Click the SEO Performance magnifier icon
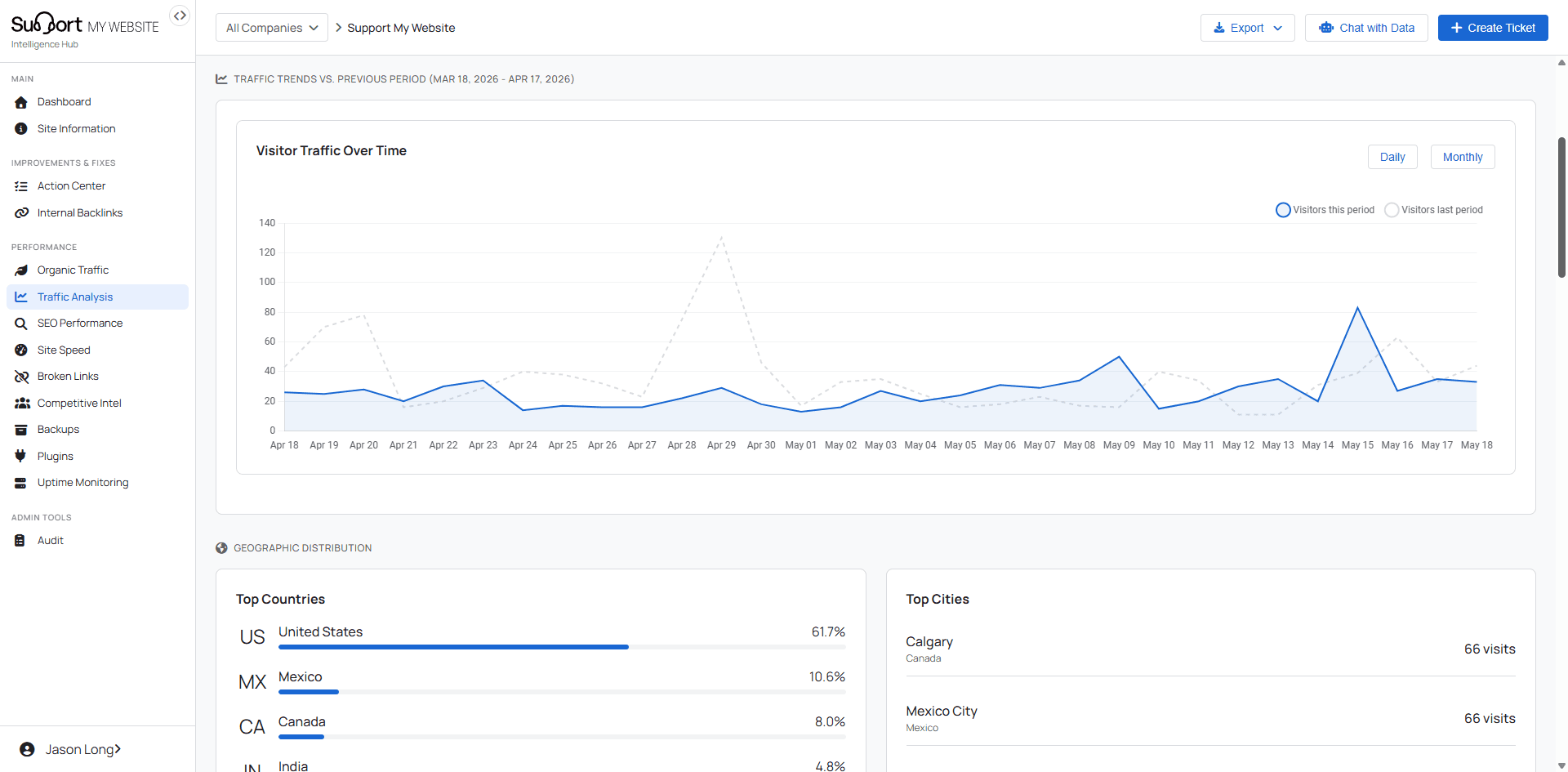Viewport: 1568px width, 772px height. [x=21, y=324]
